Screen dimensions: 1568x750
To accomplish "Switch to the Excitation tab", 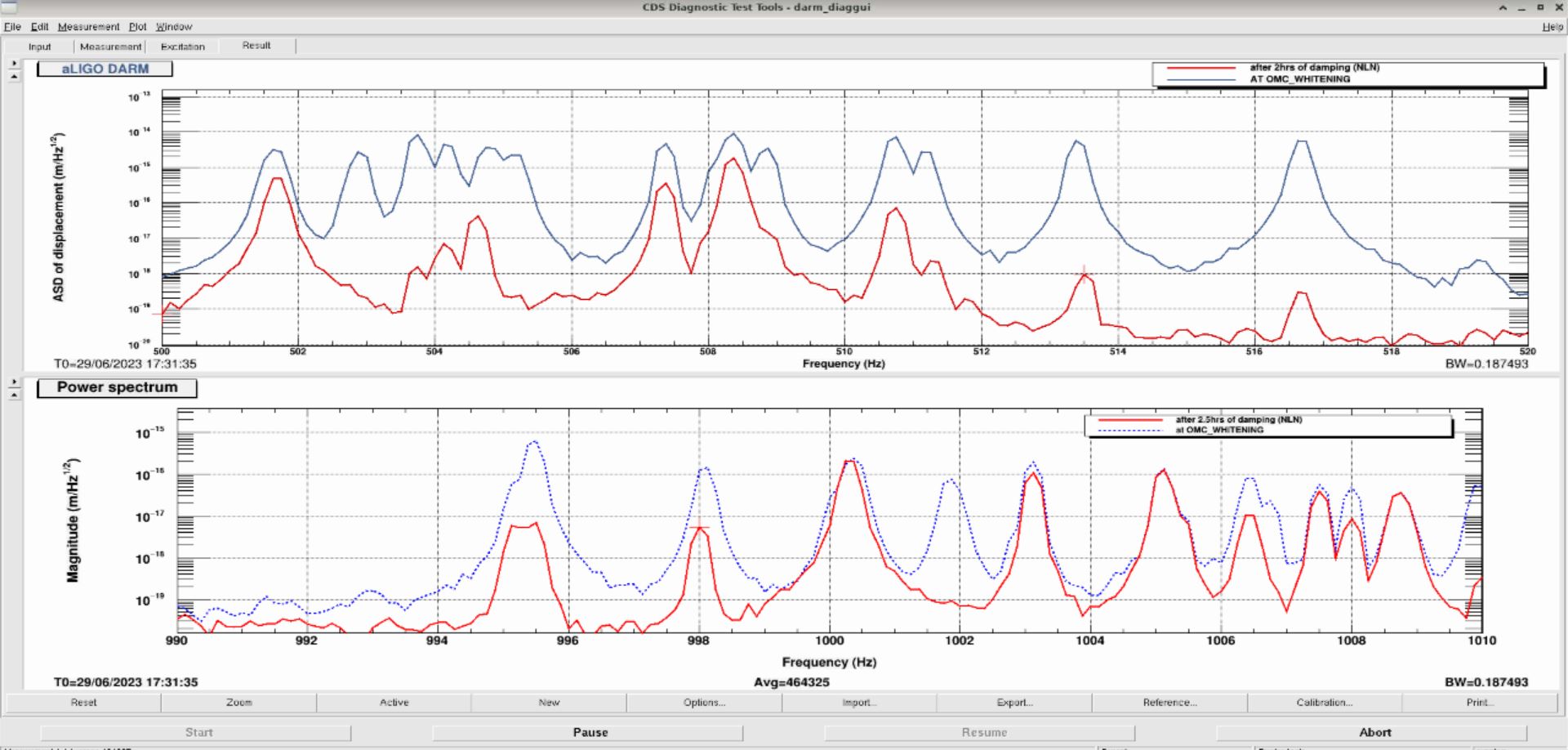I will (x=182, y=47).
